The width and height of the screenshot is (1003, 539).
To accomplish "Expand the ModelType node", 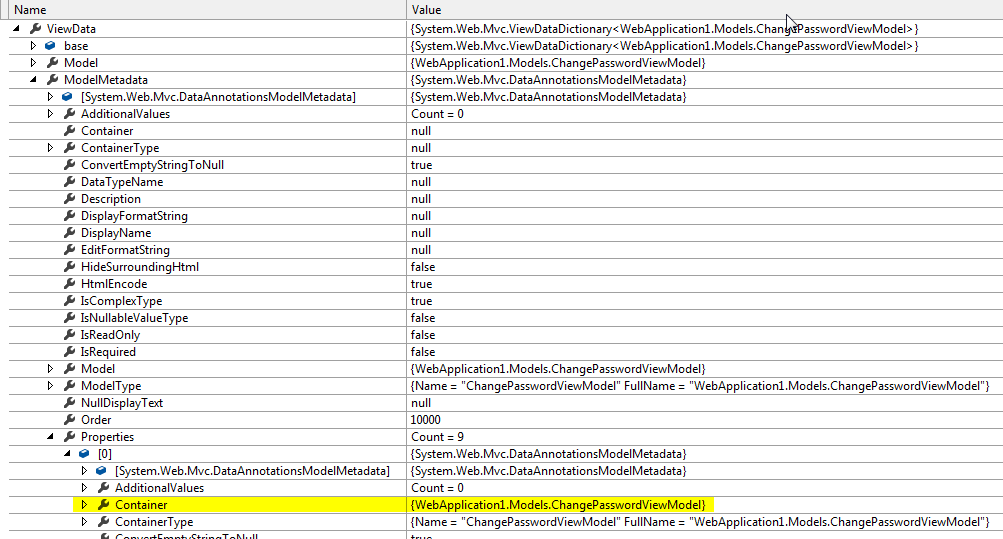I will coord(50,386).
